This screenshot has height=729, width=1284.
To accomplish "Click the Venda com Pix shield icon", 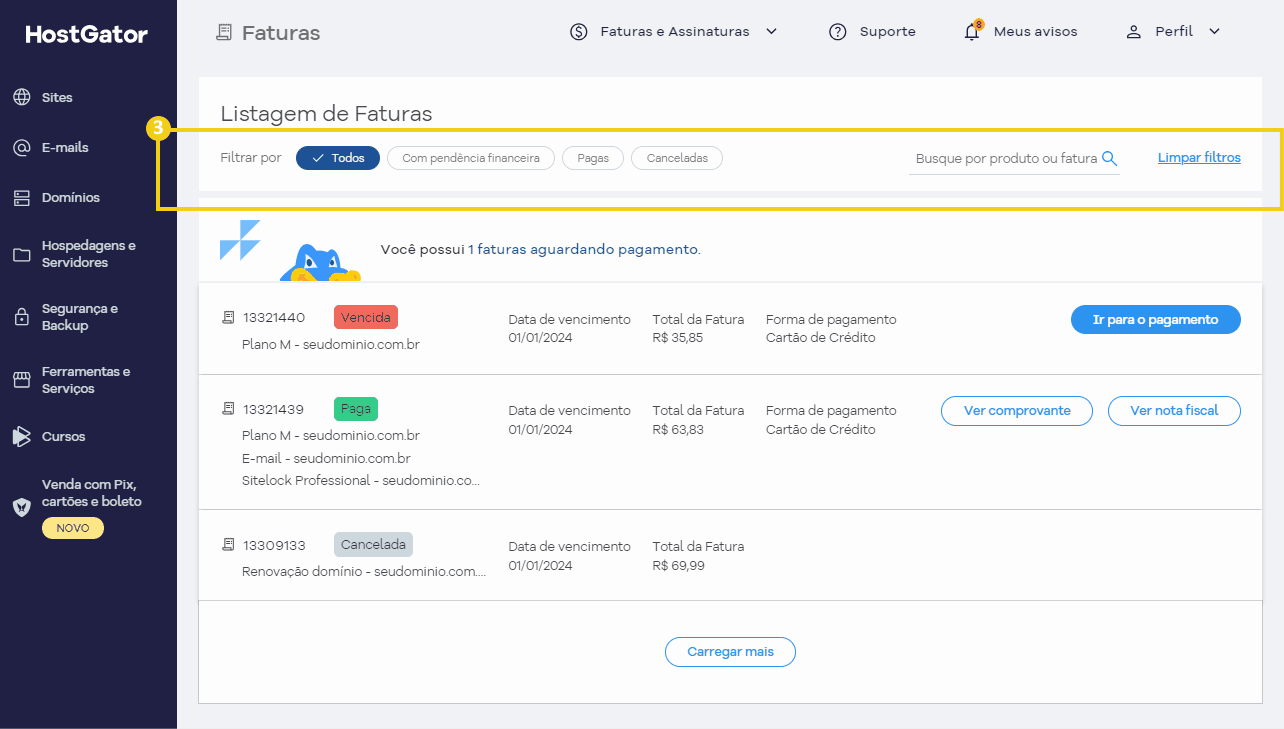I will pos(22,507).
